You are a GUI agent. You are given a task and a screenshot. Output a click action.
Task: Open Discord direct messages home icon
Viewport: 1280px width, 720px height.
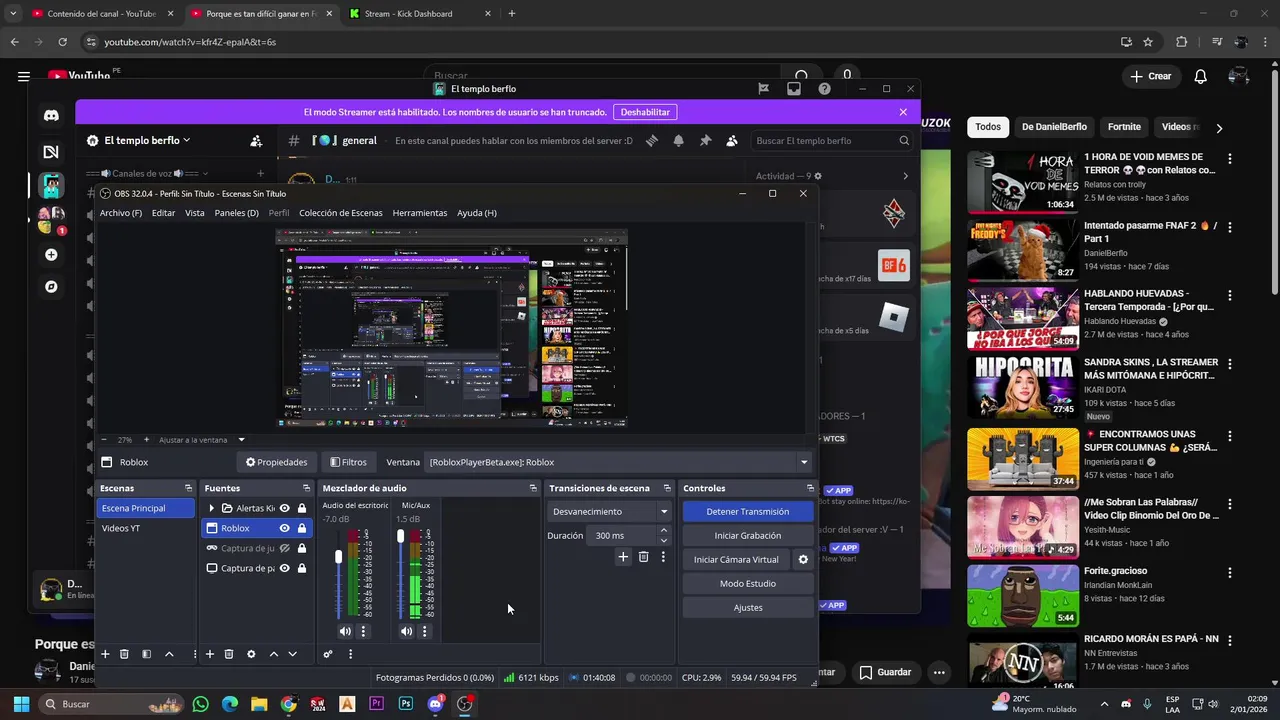point(51,115)
